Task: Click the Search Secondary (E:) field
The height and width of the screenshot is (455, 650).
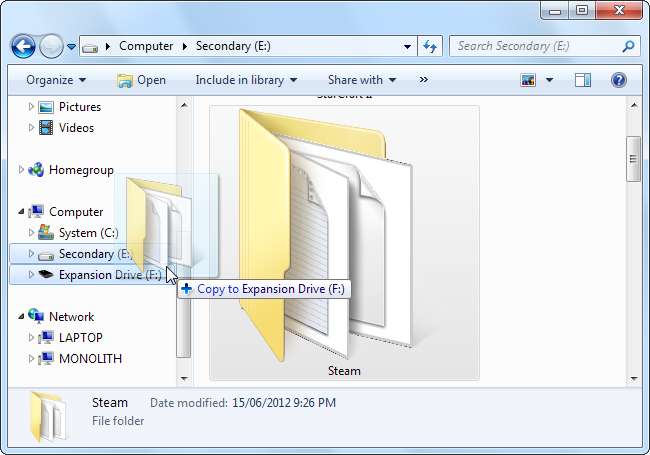Action: 538,46
